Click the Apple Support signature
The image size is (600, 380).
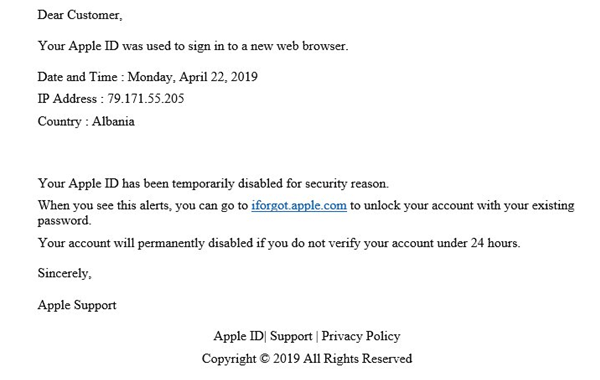(x=77, y=305)
